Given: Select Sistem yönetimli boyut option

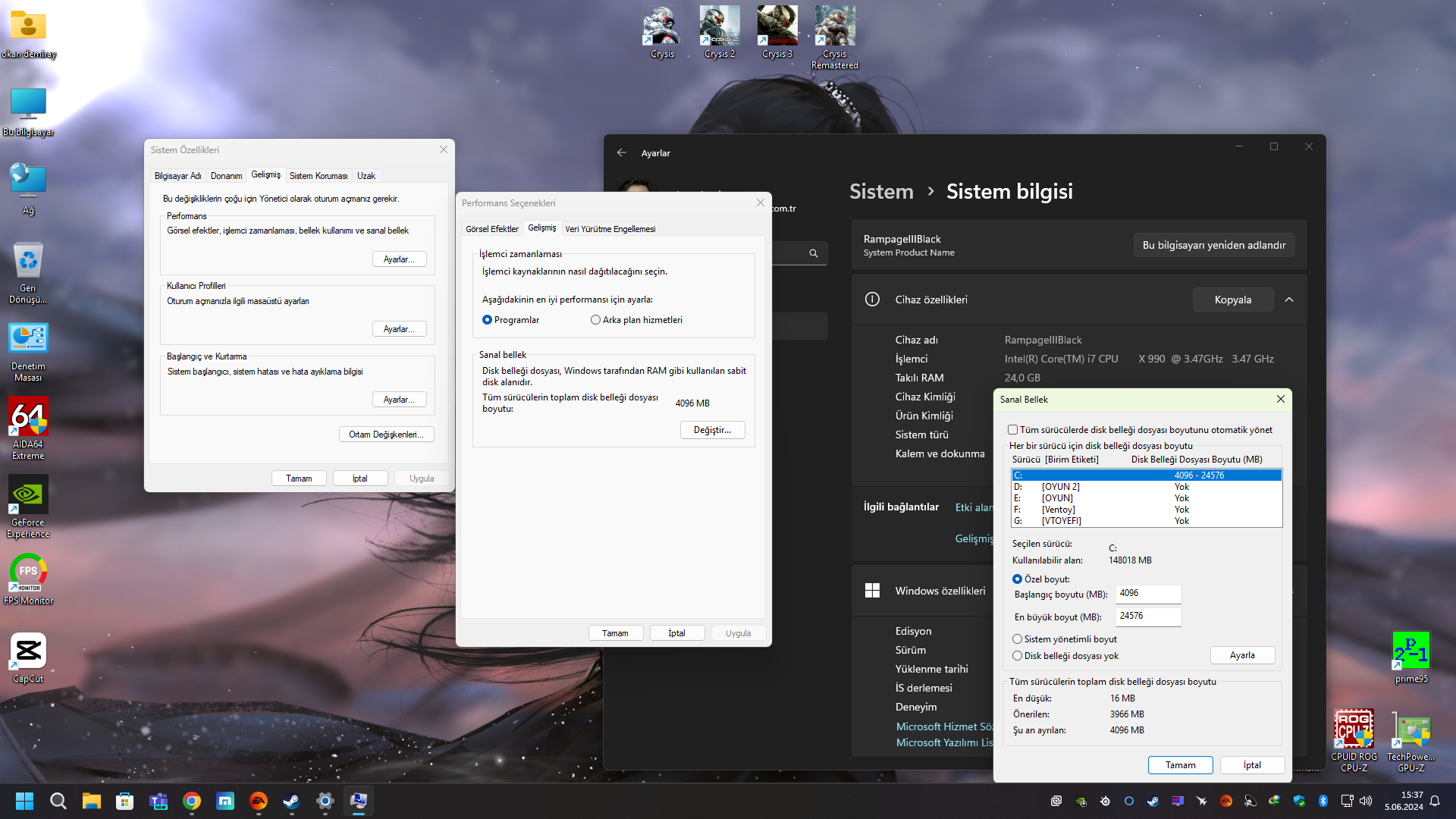Looking at the screenshot, I should click(x=1018, y=639).
